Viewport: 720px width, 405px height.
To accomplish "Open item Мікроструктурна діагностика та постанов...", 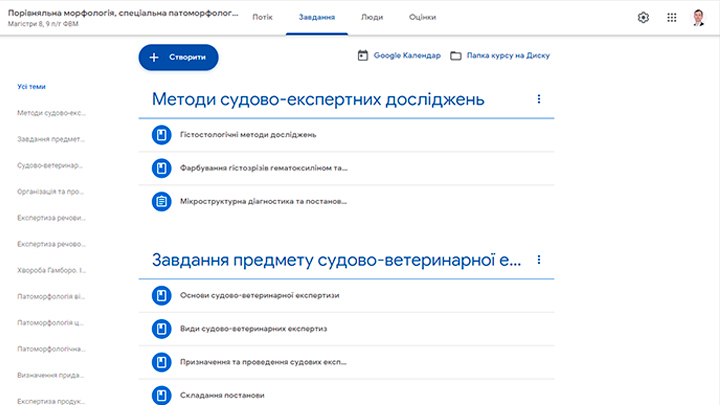I will (263, 201).
